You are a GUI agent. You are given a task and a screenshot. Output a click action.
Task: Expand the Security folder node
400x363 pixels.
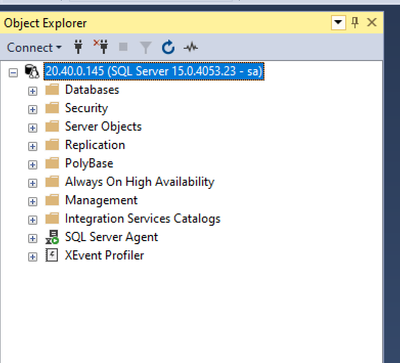(32, 109)
